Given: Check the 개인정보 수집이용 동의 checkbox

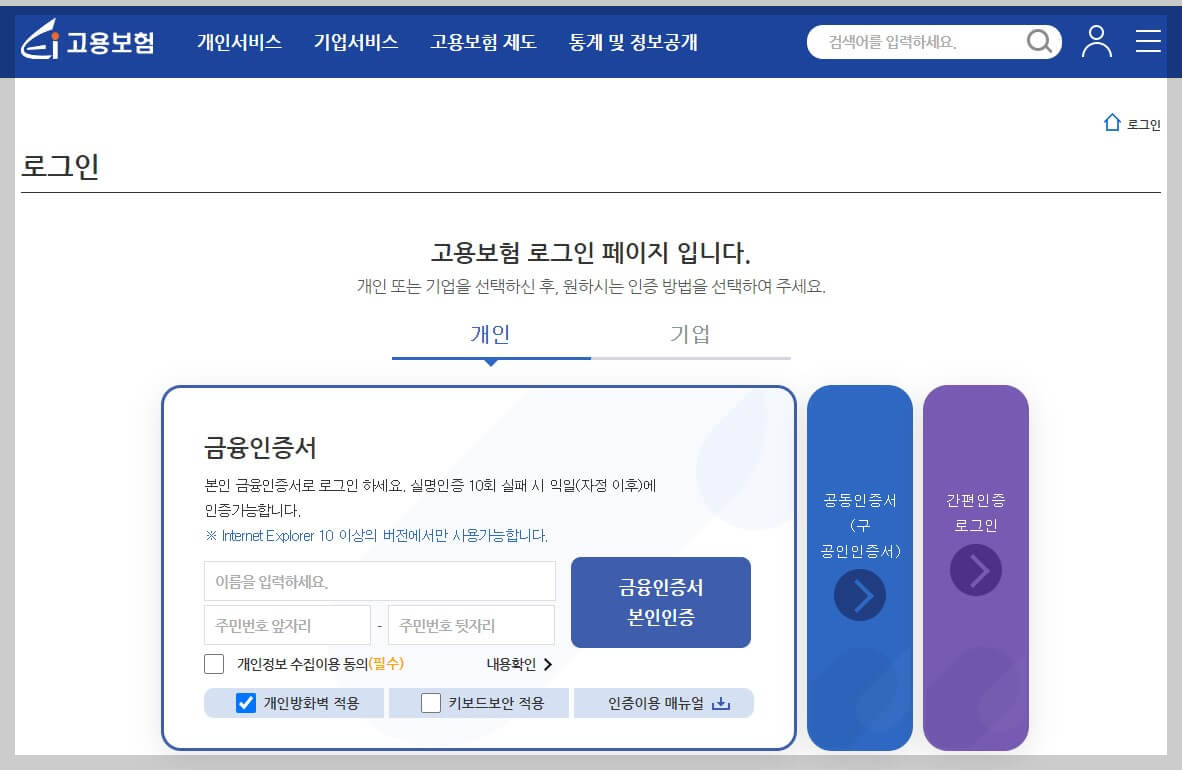Looking at the screenshot, I should click(x=214, y=663).
